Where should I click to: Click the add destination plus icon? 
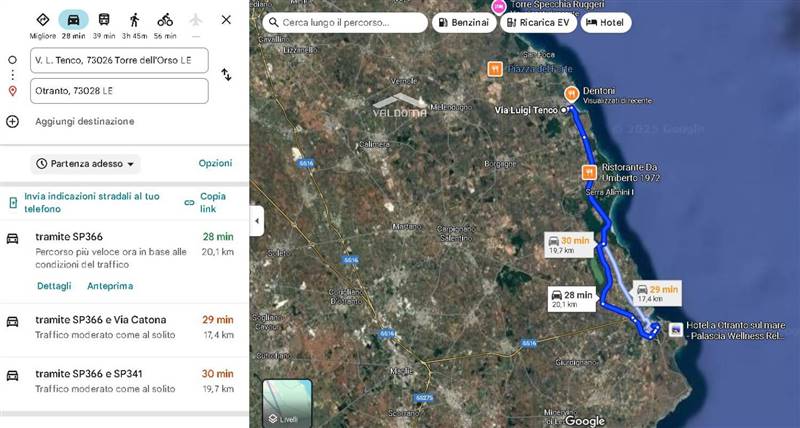12,121
